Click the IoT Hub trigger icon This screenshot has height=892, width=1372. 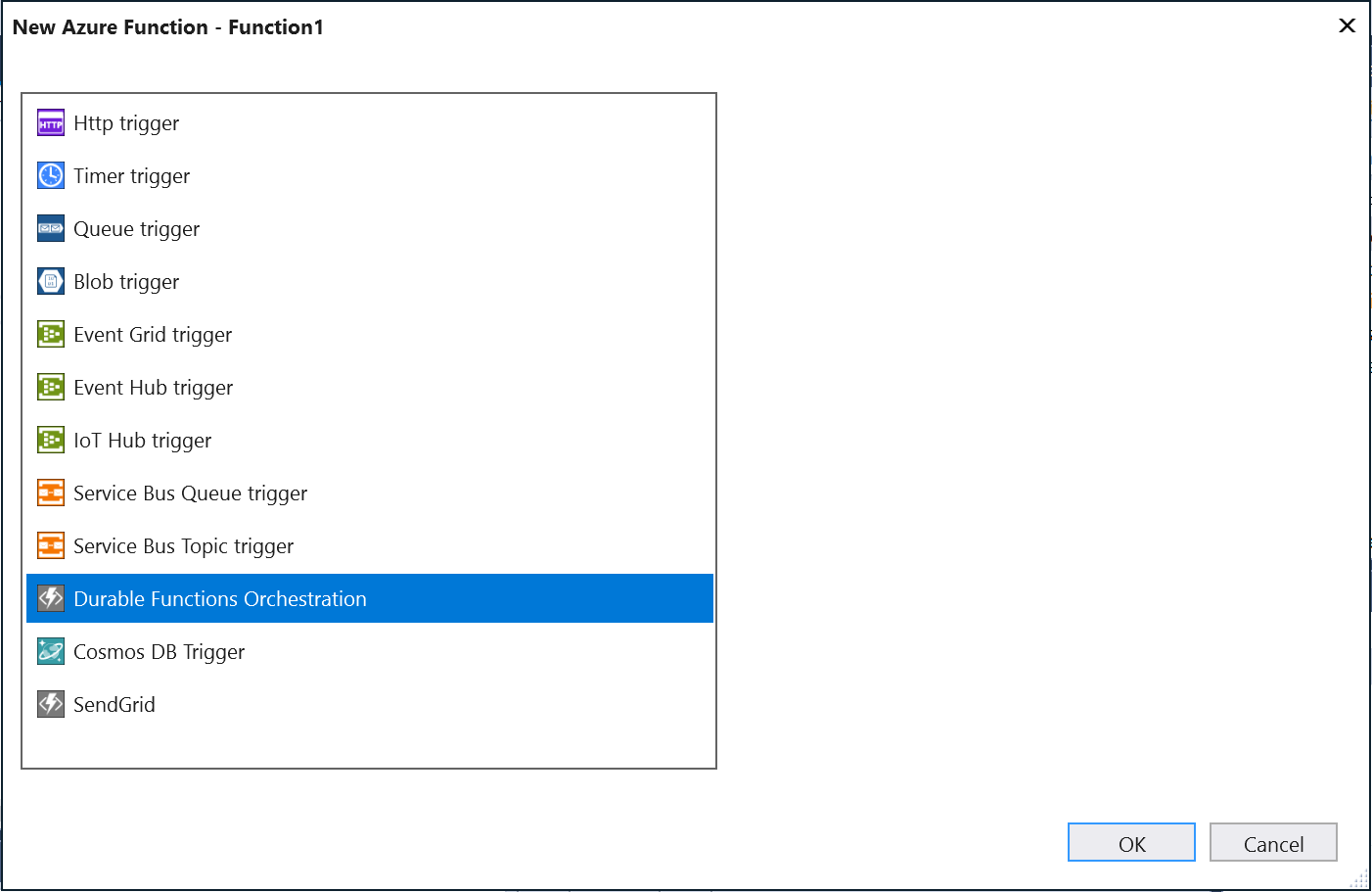(x=51, y=441)
